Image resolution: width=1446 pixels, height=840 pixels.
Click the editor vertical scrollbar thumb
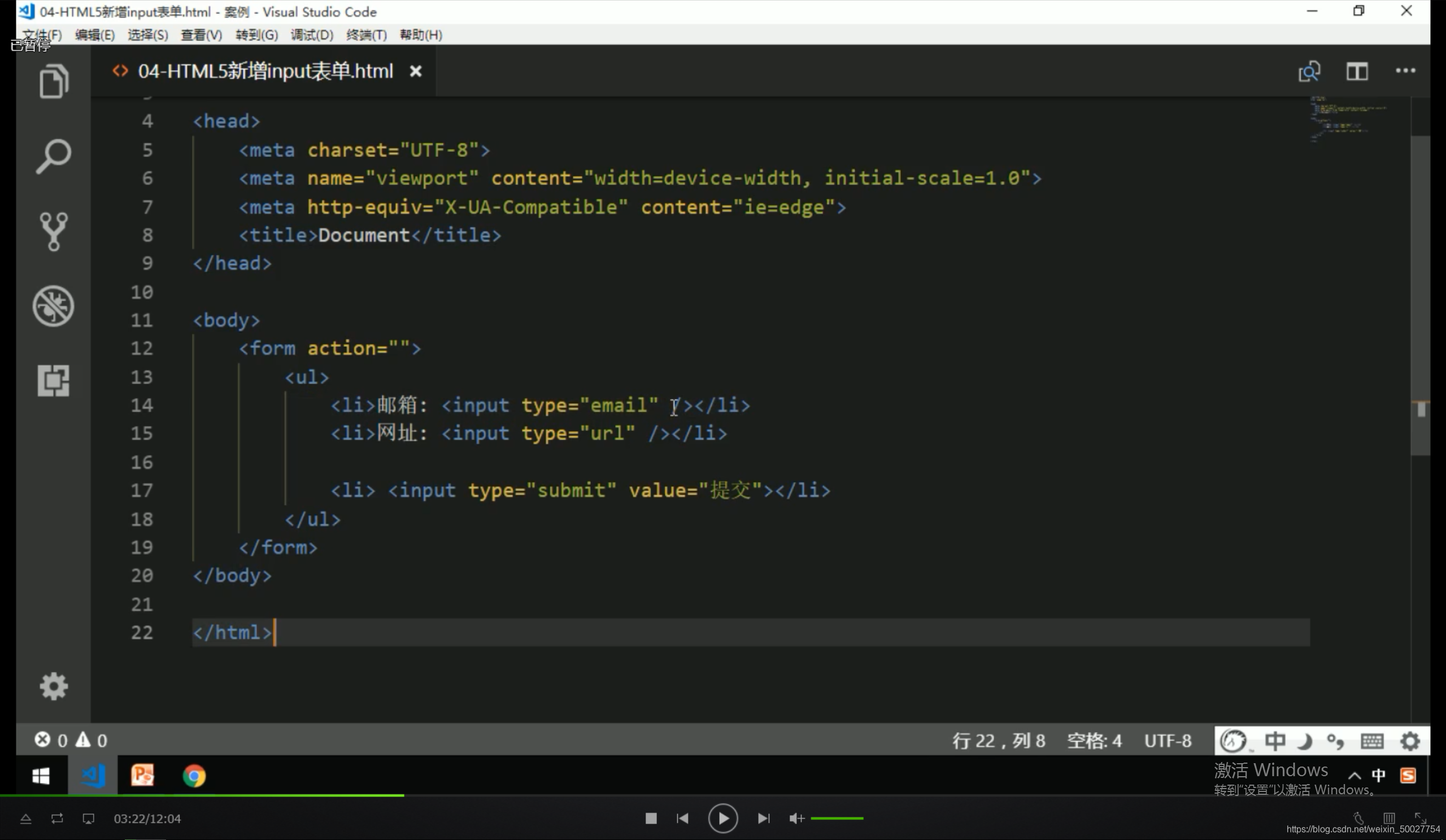pos(1420,295)
